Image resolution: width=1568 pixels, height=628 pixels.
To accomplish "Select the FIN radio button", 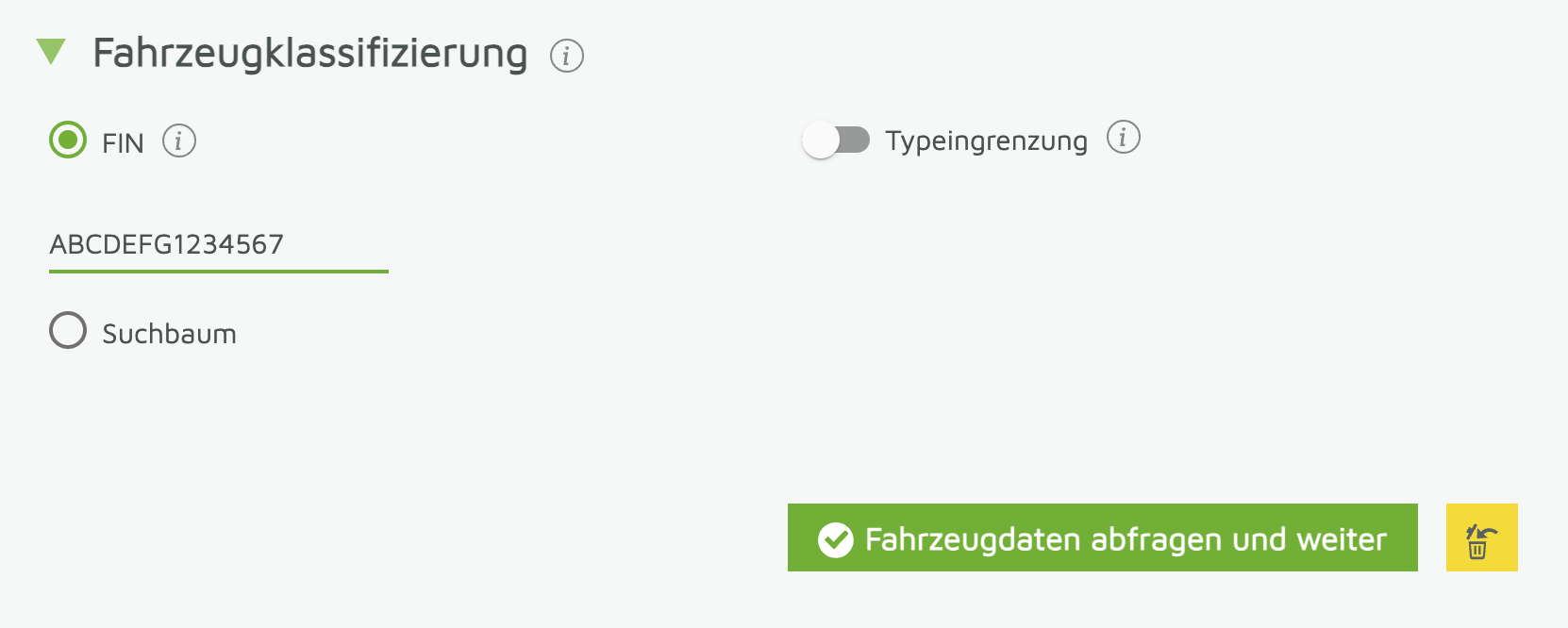I will pyautogui.click(x=68, y=140).
